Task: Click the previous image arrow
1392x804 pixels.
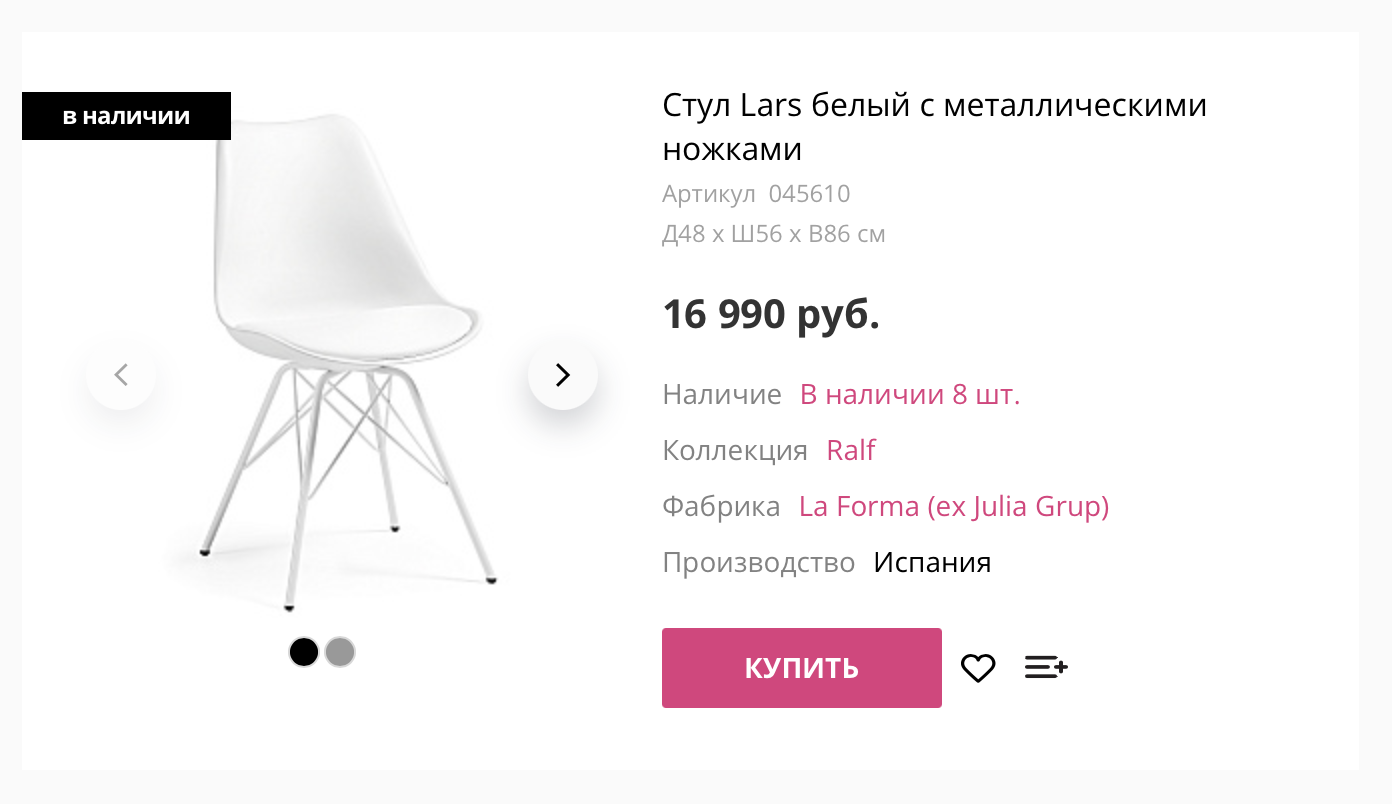Action: click(x=121, y=375)
